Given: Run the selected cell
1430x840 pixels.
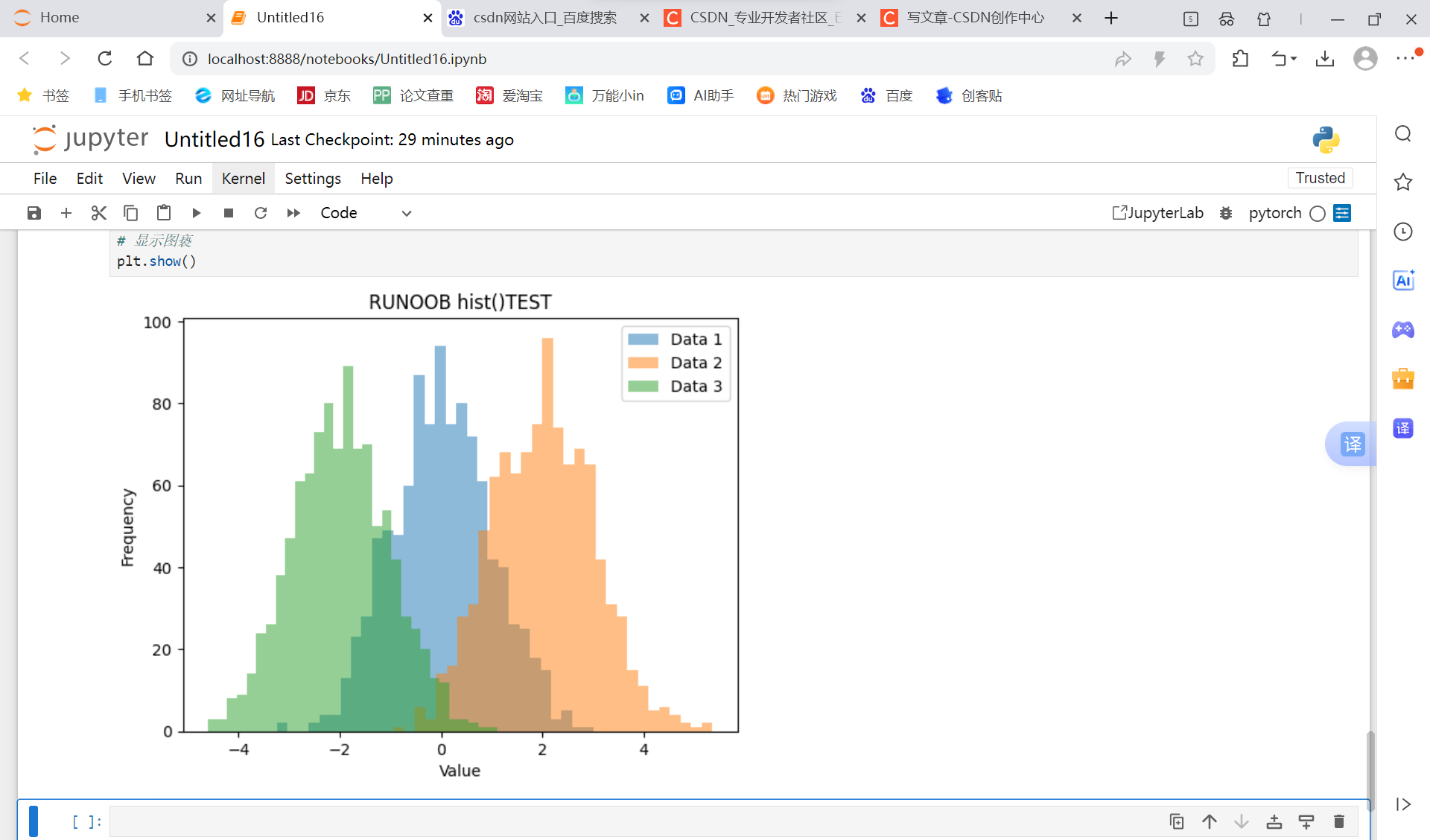Looking at the screenshot, I should tap(197, 213).
